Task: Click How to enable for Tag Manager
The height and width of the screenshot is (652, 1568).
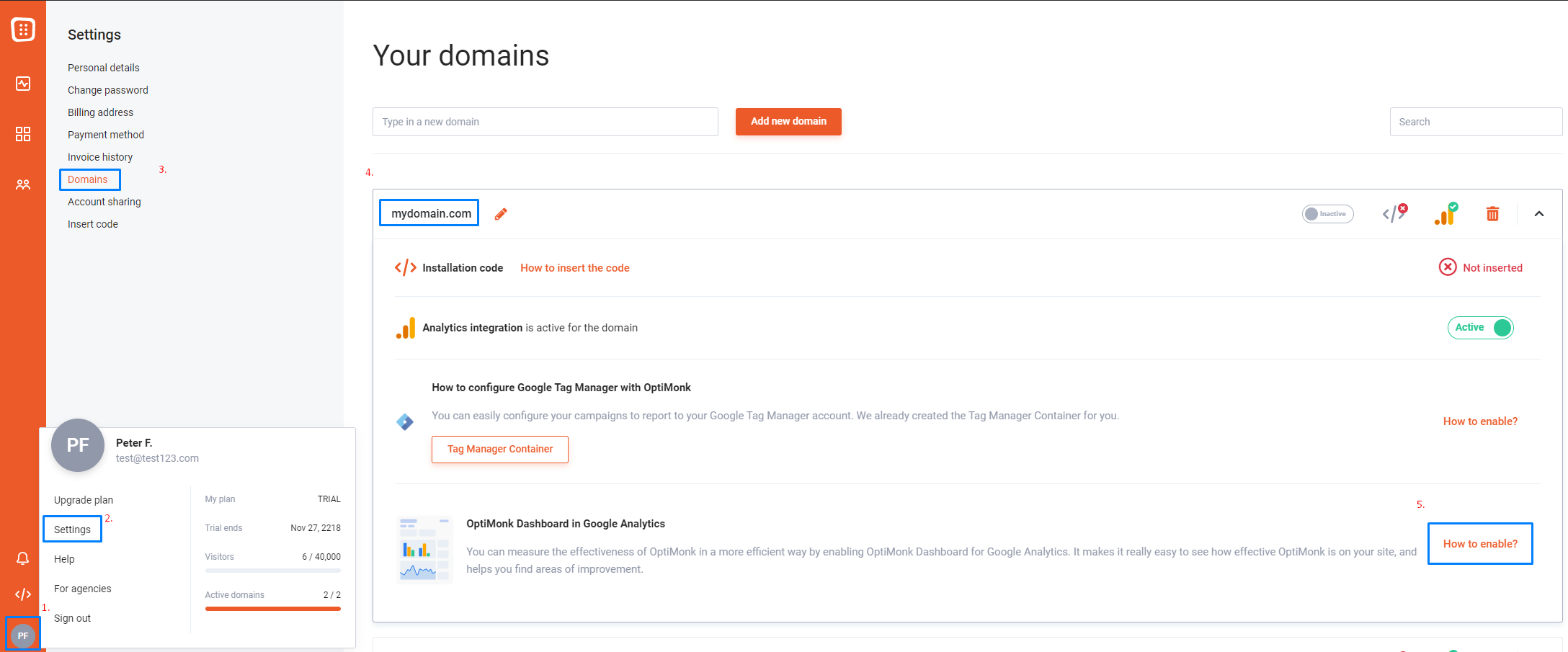Action: pos(1480,421)
